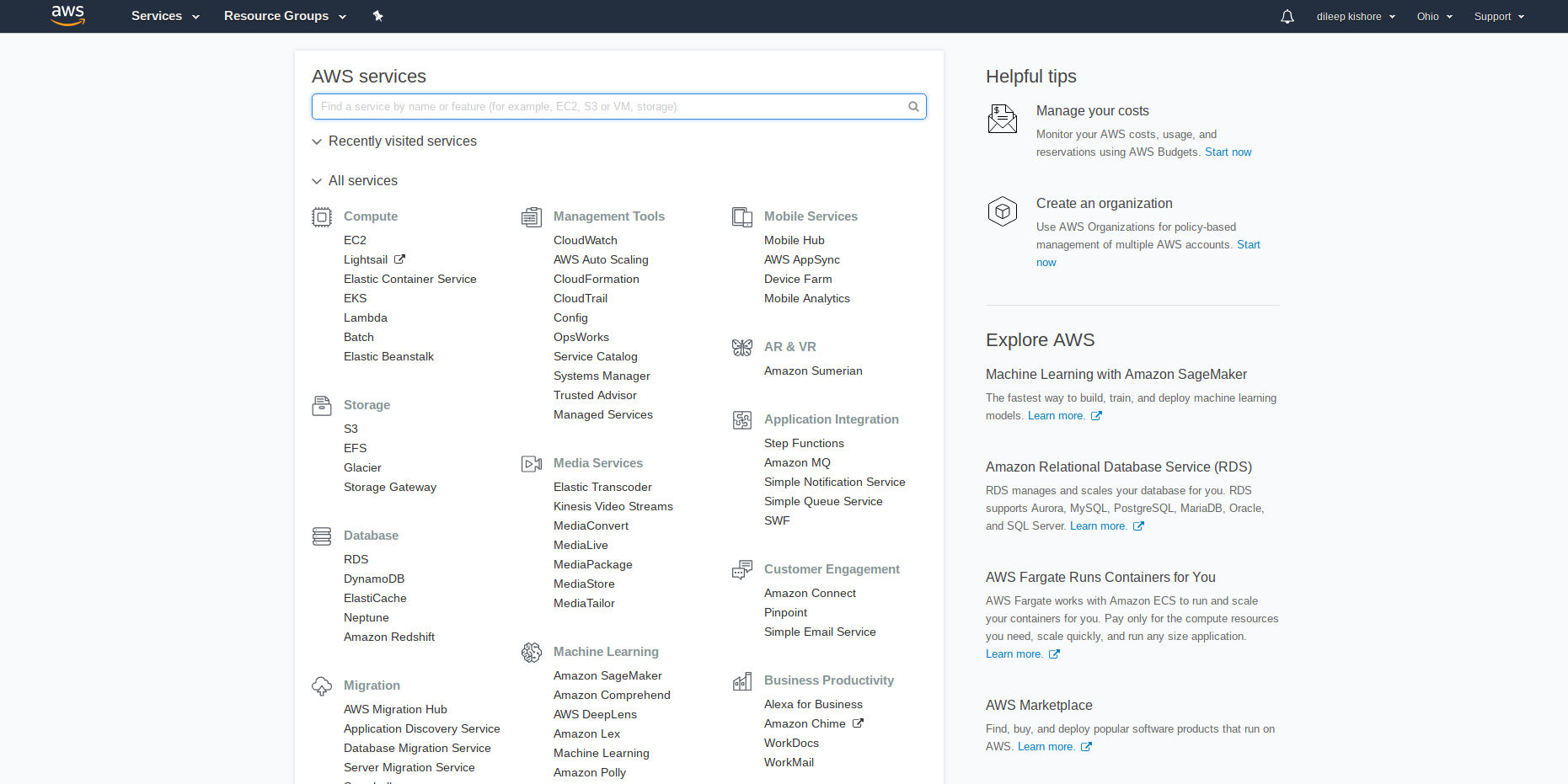Image resolution: width=1568 pixels, height=784 pixels.
Task: Open the S3 service
Action: coord(351,429)
